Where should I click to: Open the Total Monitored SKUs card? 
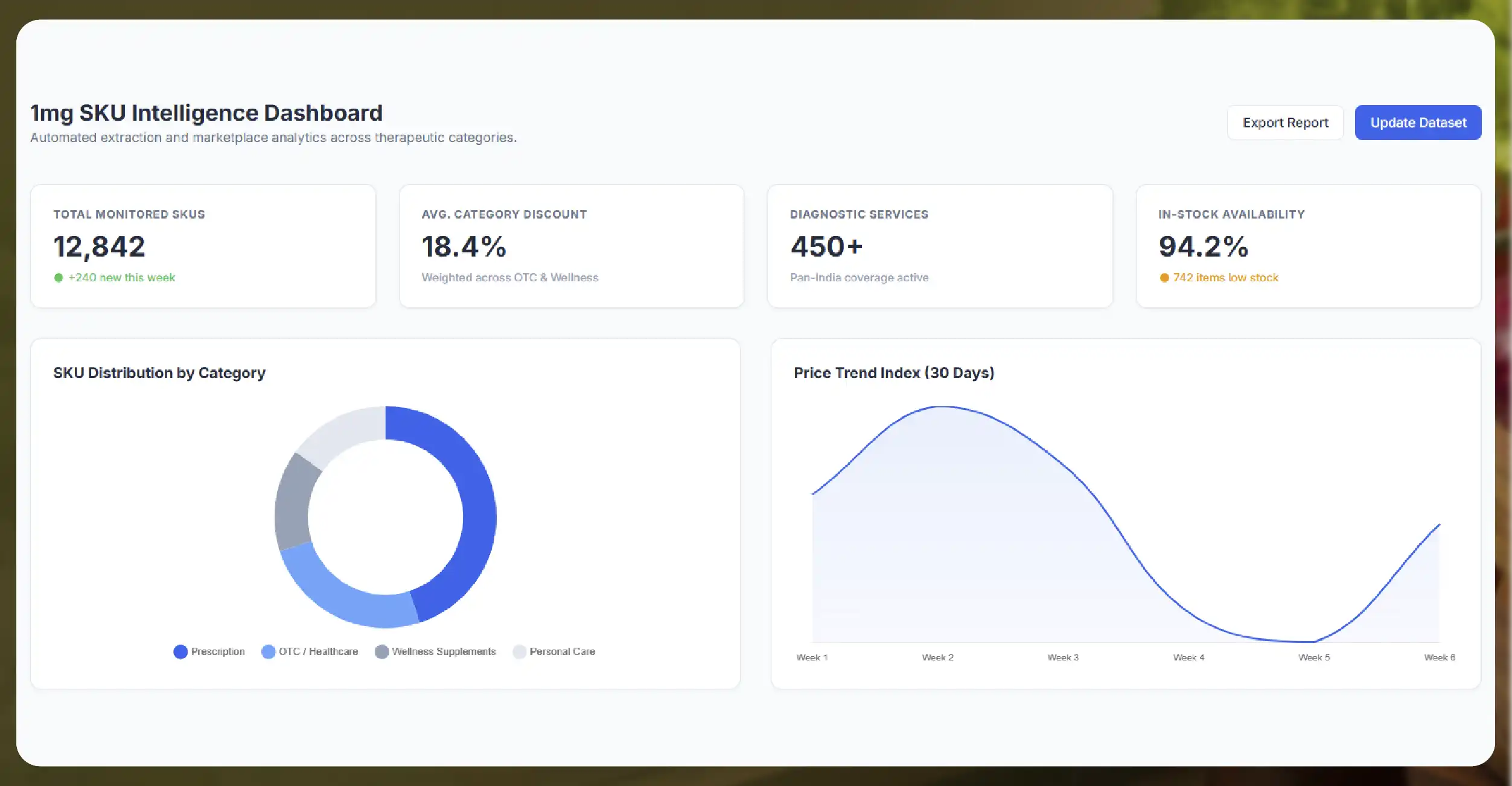[x=203, y=246]
